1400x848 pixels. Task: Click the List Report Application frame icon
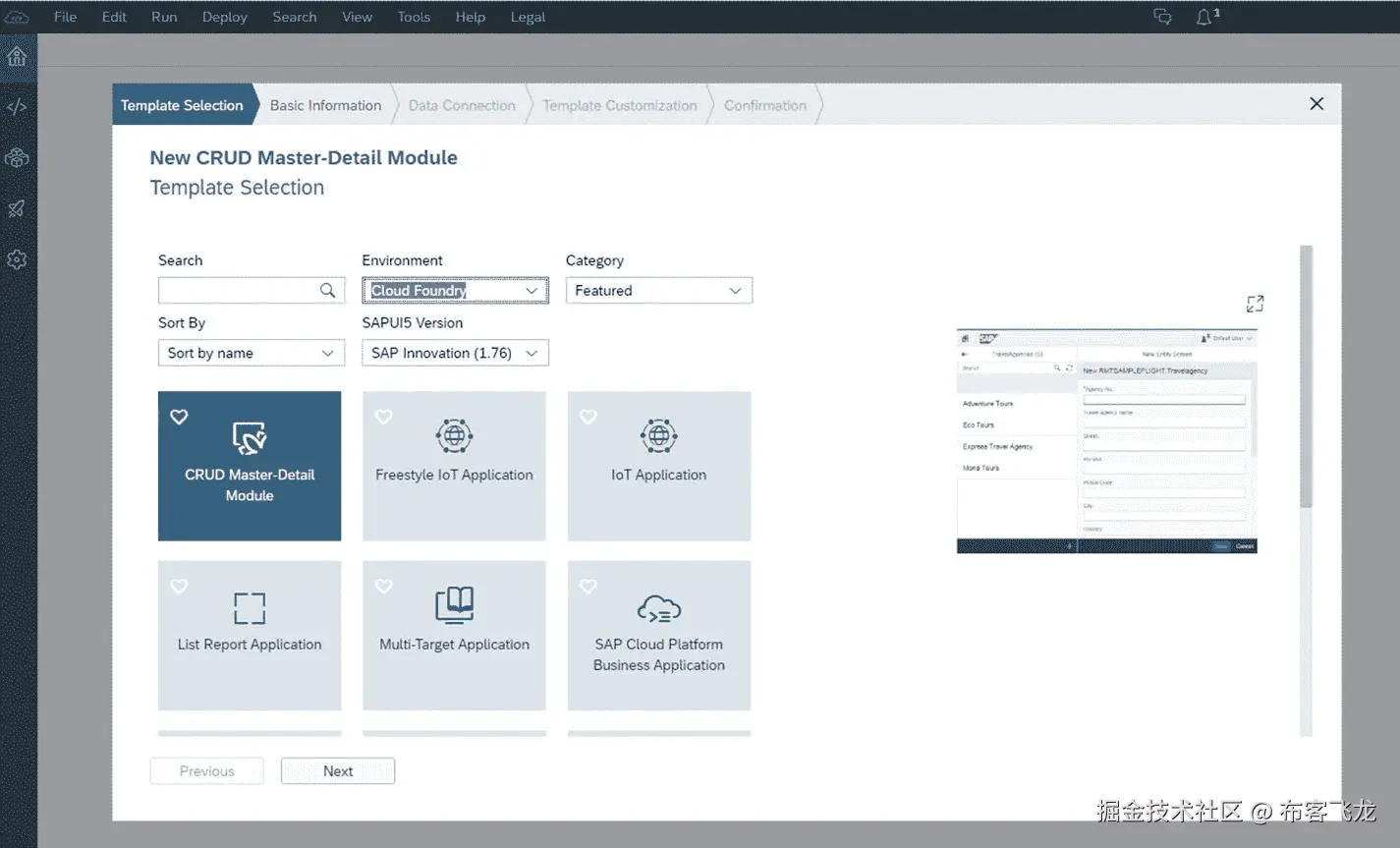point(250,608)
